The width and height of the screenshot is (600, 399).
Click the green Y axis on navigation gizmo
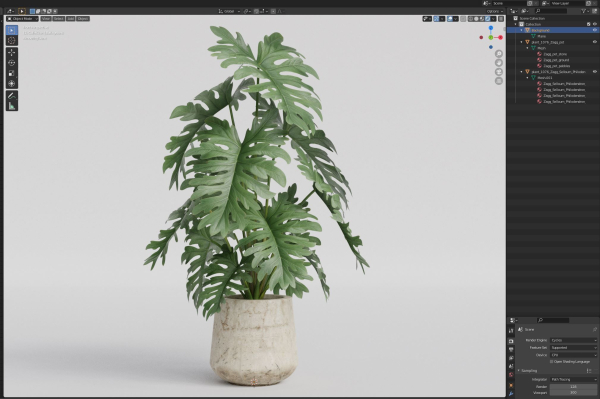pos(491,37)
